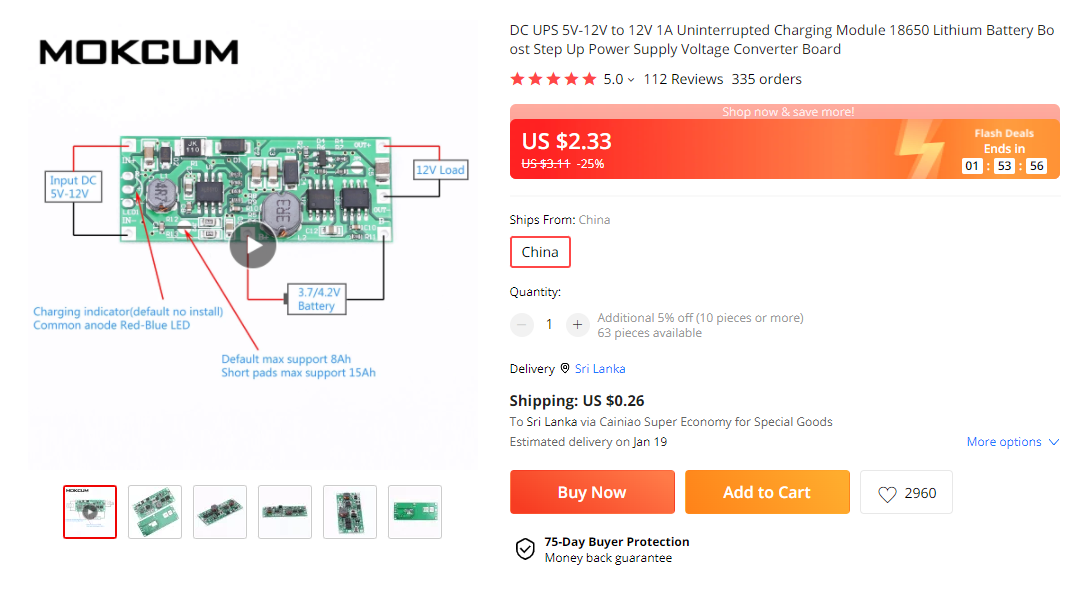Click the buyer protection shield icon
Image resolution: width=1086 pixels, height=604 pixels.
[525, 549]
